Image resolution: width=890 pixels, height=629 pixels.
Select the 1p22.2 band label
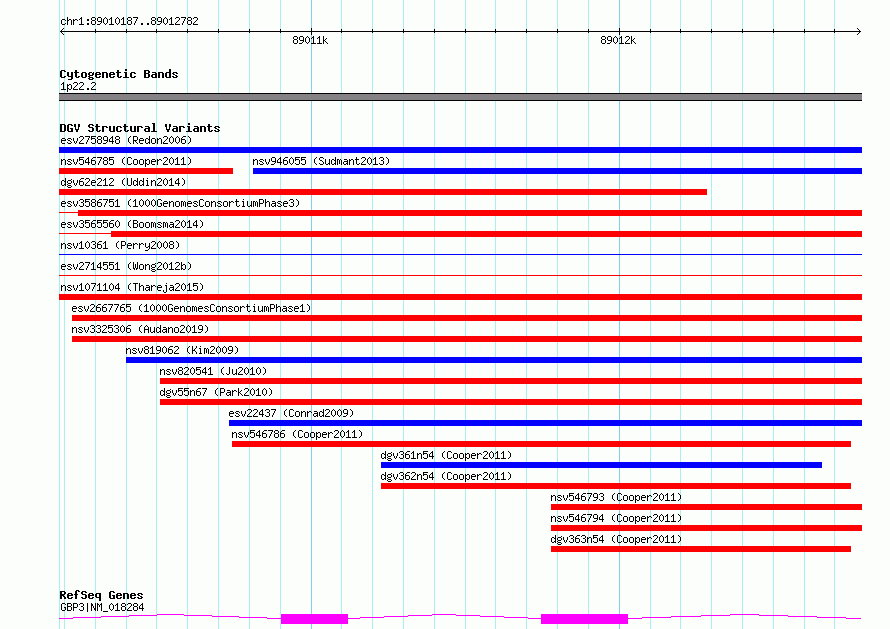click(x=78, y=86)
